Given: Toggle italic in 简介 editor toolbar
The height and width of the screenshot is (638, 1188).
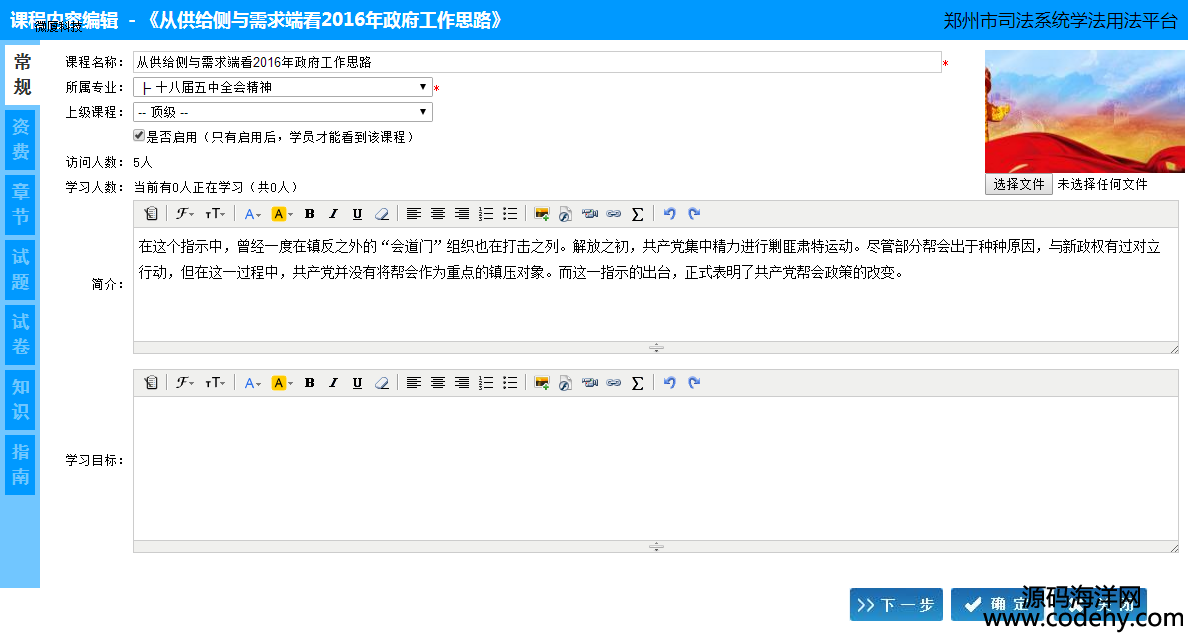Looking at the screenshot, I should (333, 214).
